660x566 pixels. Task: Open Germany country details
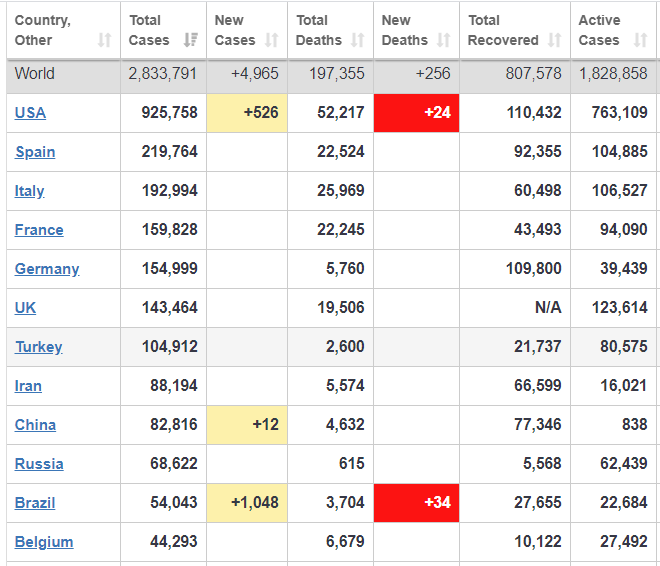(47, 269)
